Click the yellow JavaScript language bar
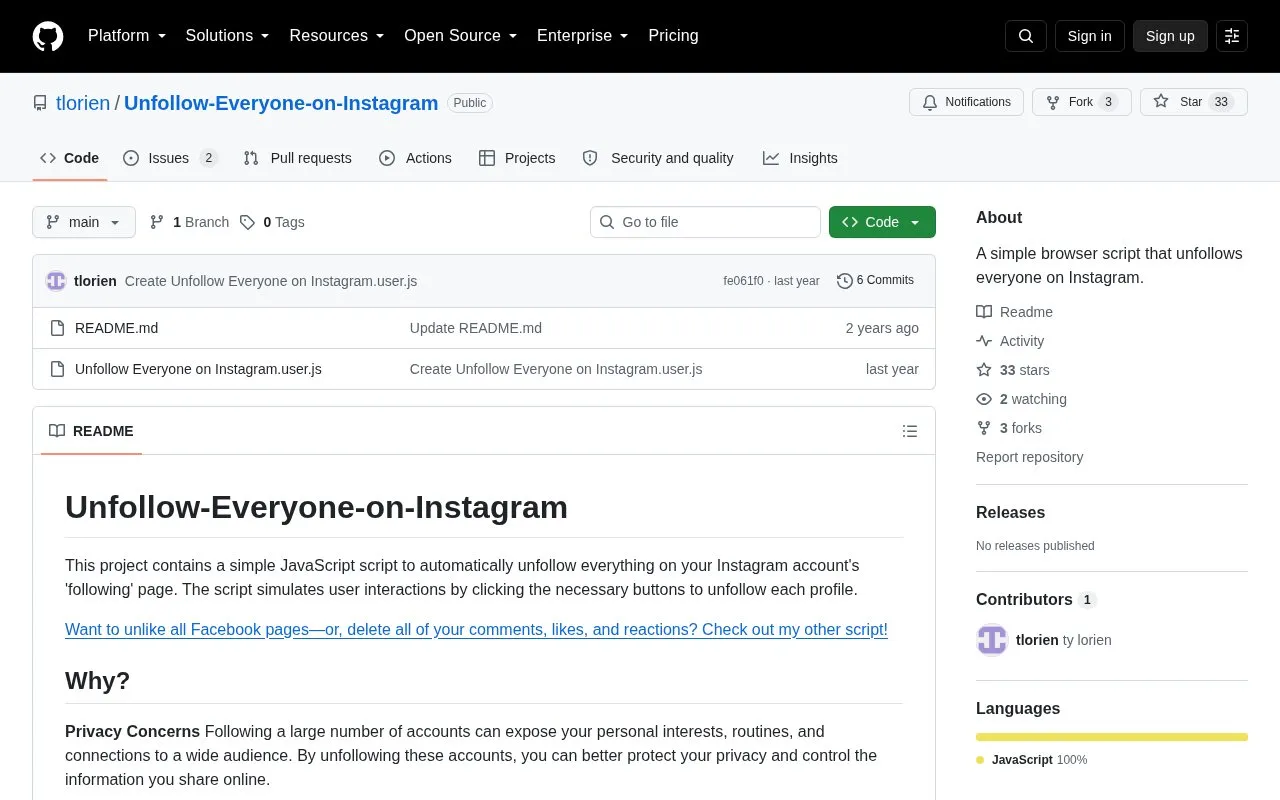The image size is (1280, 800). (1112, 737)
